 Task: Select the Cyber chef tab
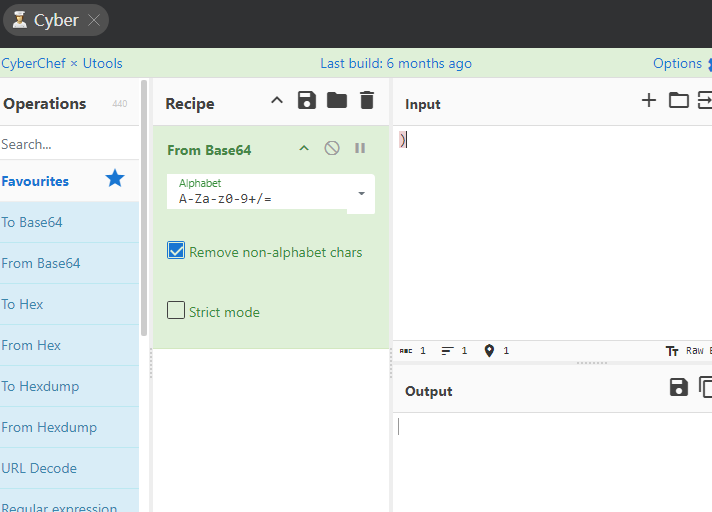coord(55,20)
